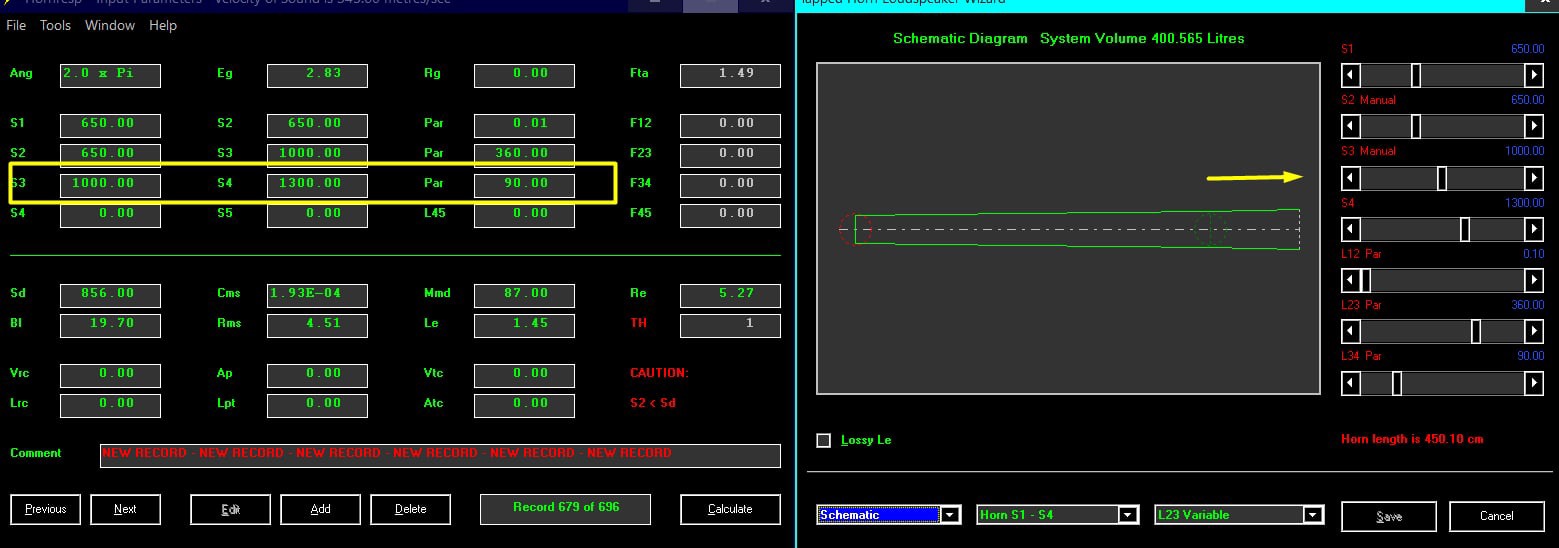The width and height of the screenshot is (1559, 548).
Task: Click the Le field showing 1.45
Action: 524,326
